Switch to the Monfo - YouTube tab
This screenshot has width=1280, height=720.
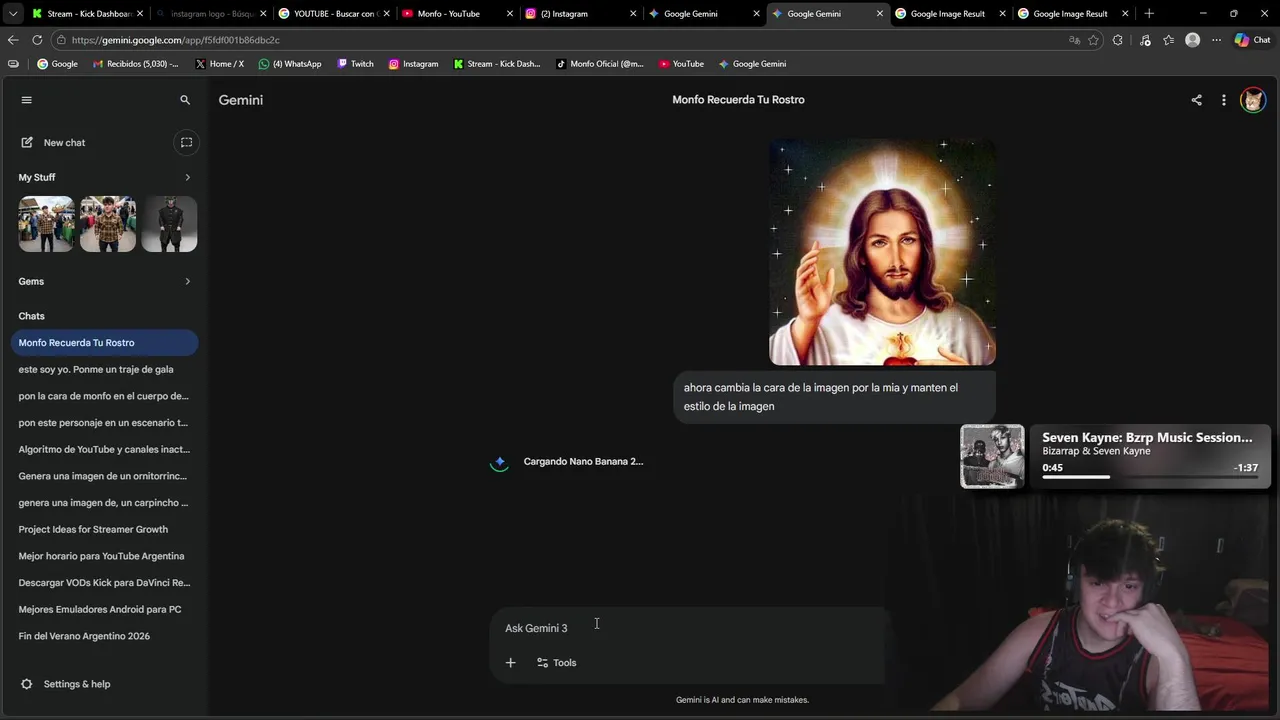(x=457, y=14)
